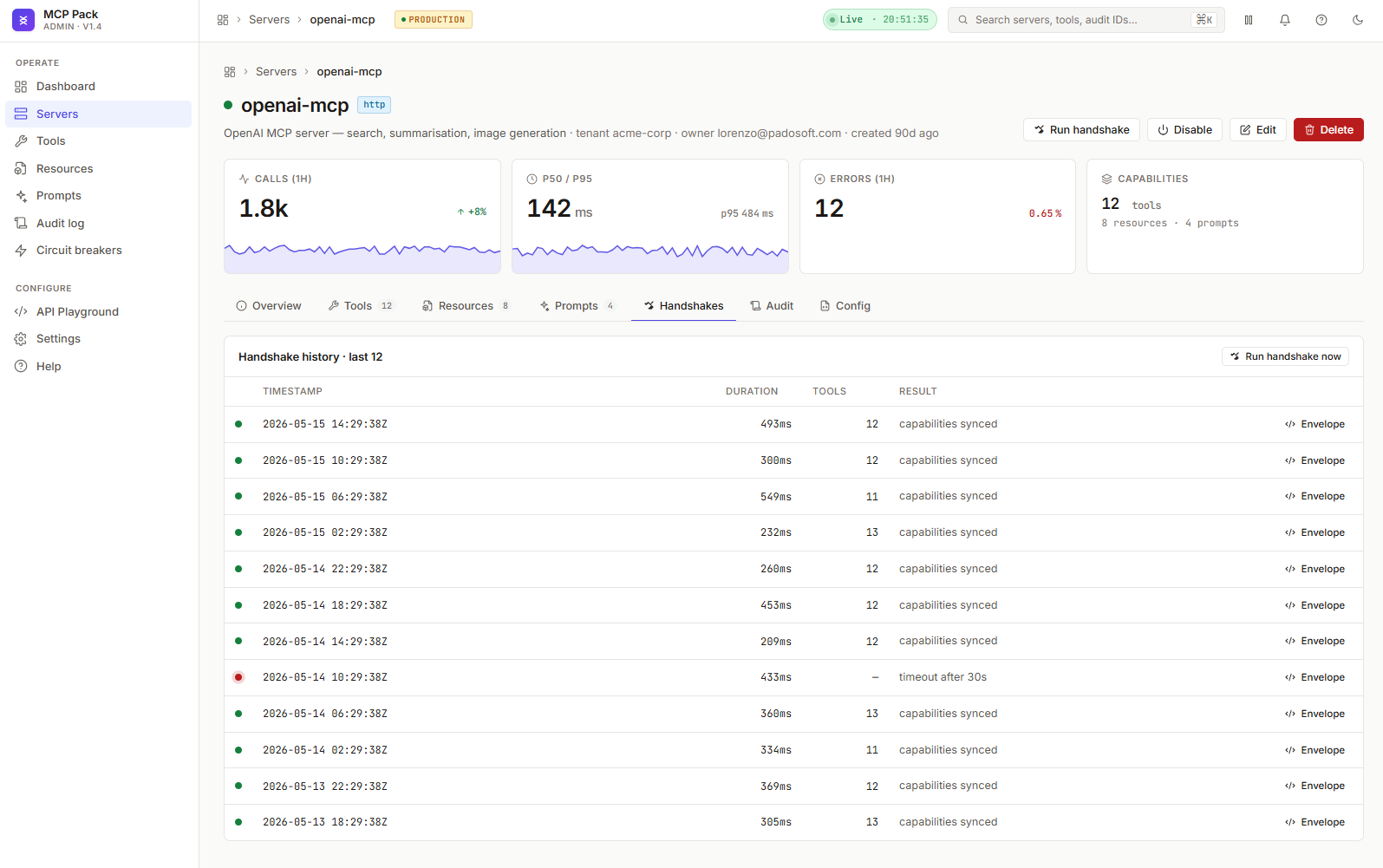The height and width of the screenshot is (868, 1383).
Task: Open Envelope for 2026-05-15 10:29:38Z handshake
Action: (1315, 461)
